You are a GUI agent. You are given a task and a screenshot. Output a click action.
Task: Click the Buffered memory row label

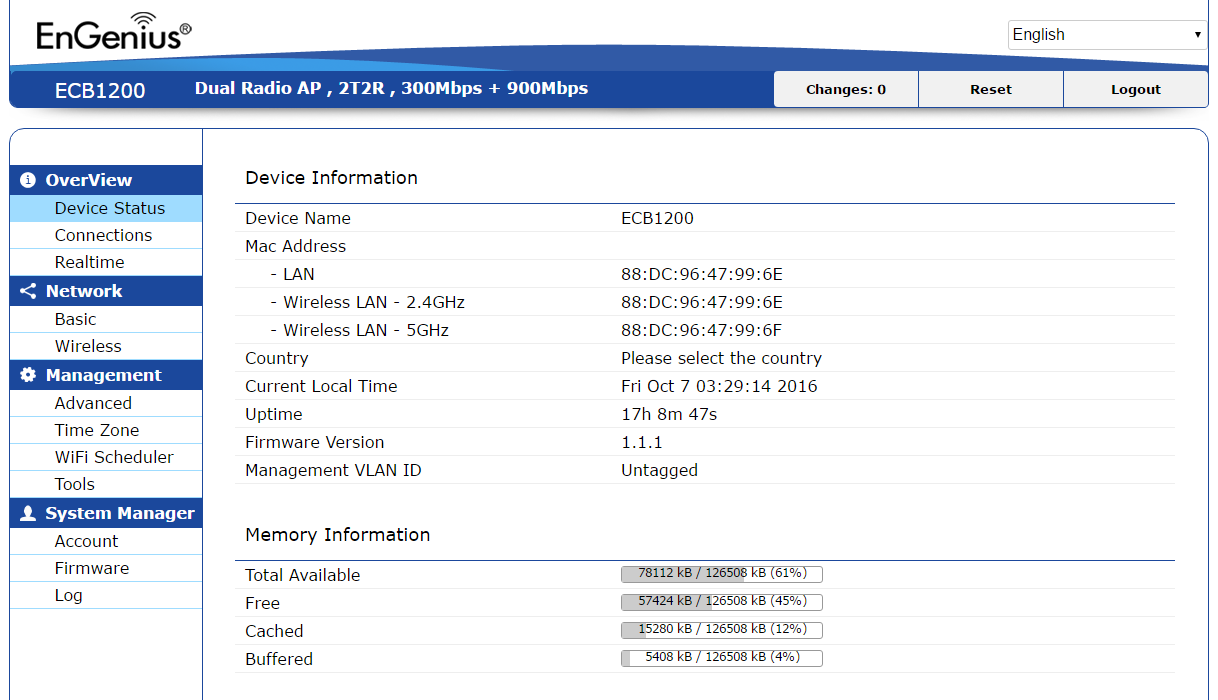tap(279, 659)
